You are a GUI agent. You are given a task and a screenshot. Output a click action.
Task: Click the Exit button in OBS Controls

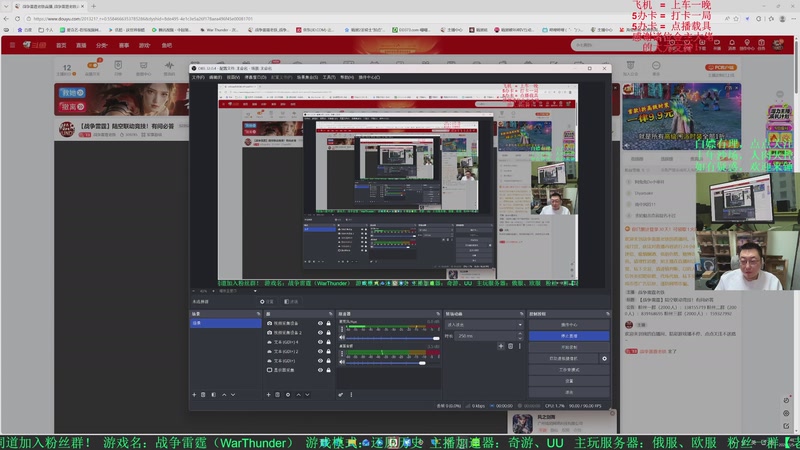coord(569,392)
